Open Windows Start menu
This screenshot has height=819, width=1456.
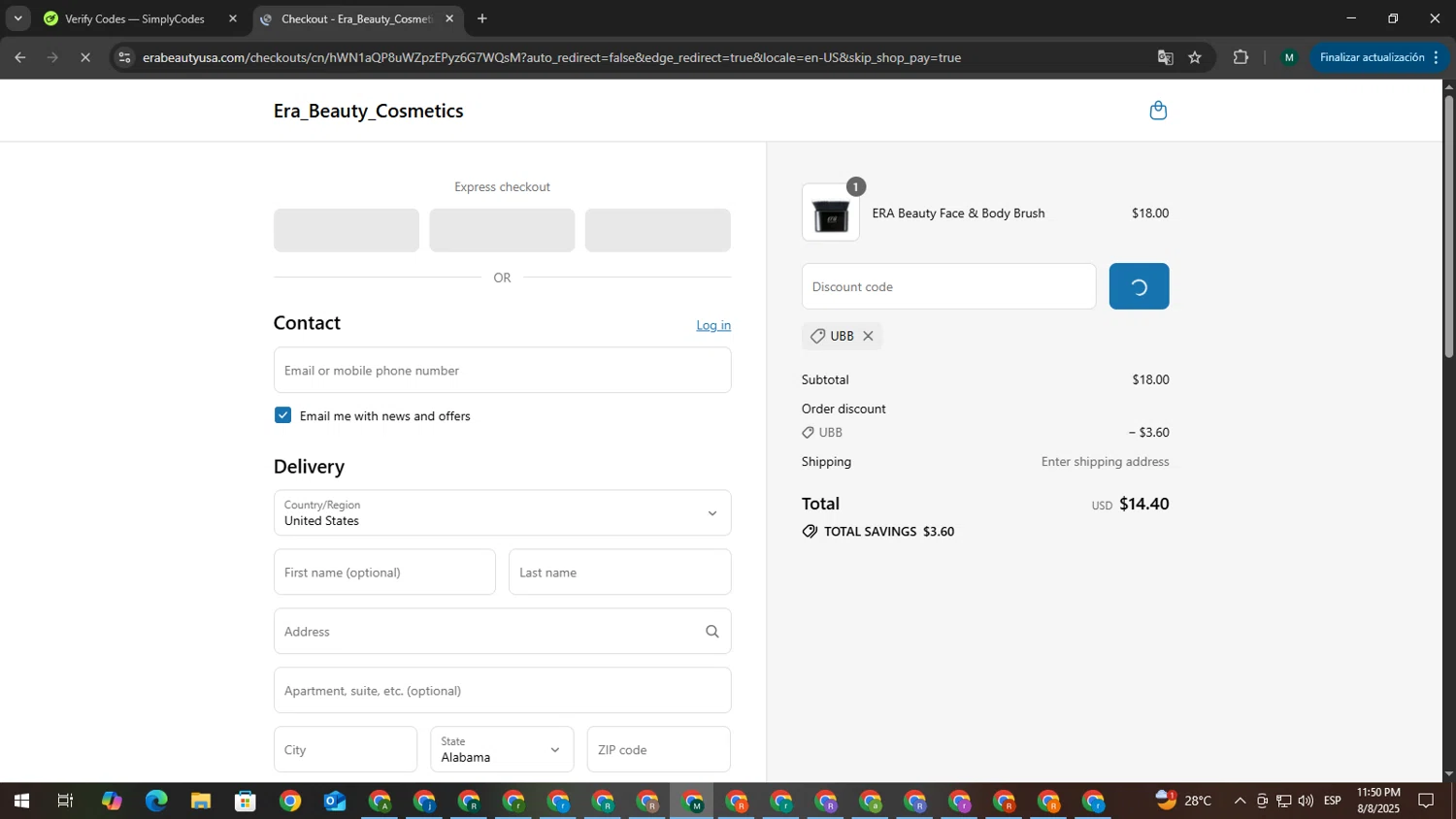21,802
